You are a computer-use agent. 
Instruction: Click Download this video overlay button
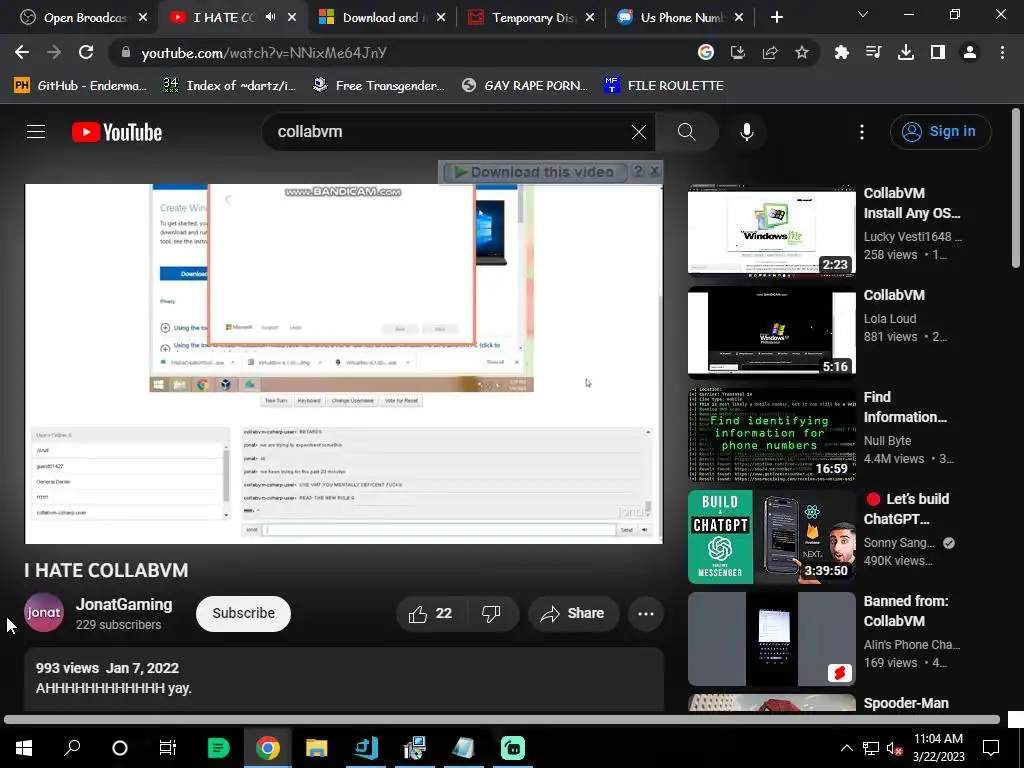click(x=534, y=172)
